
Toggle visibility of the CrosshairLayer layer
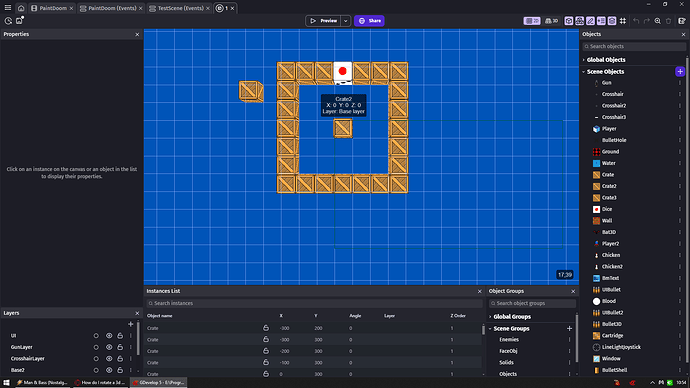click(109, 359)
